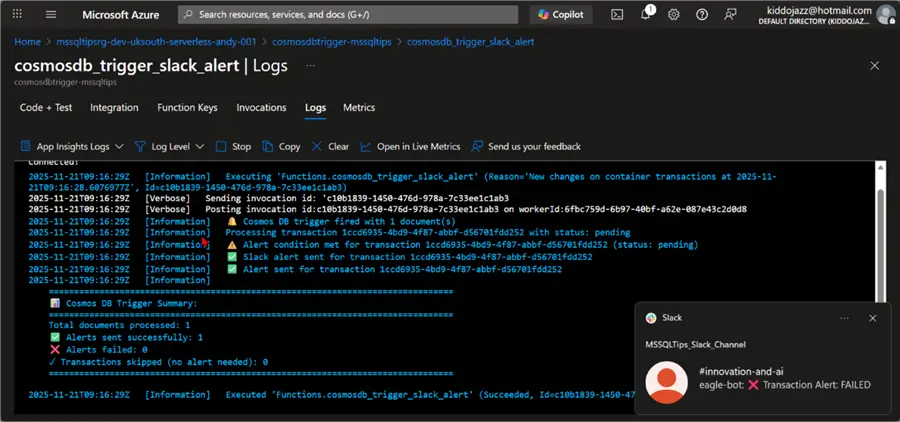Click the kiddojazz@hotmail.com account label

[819, 10]
